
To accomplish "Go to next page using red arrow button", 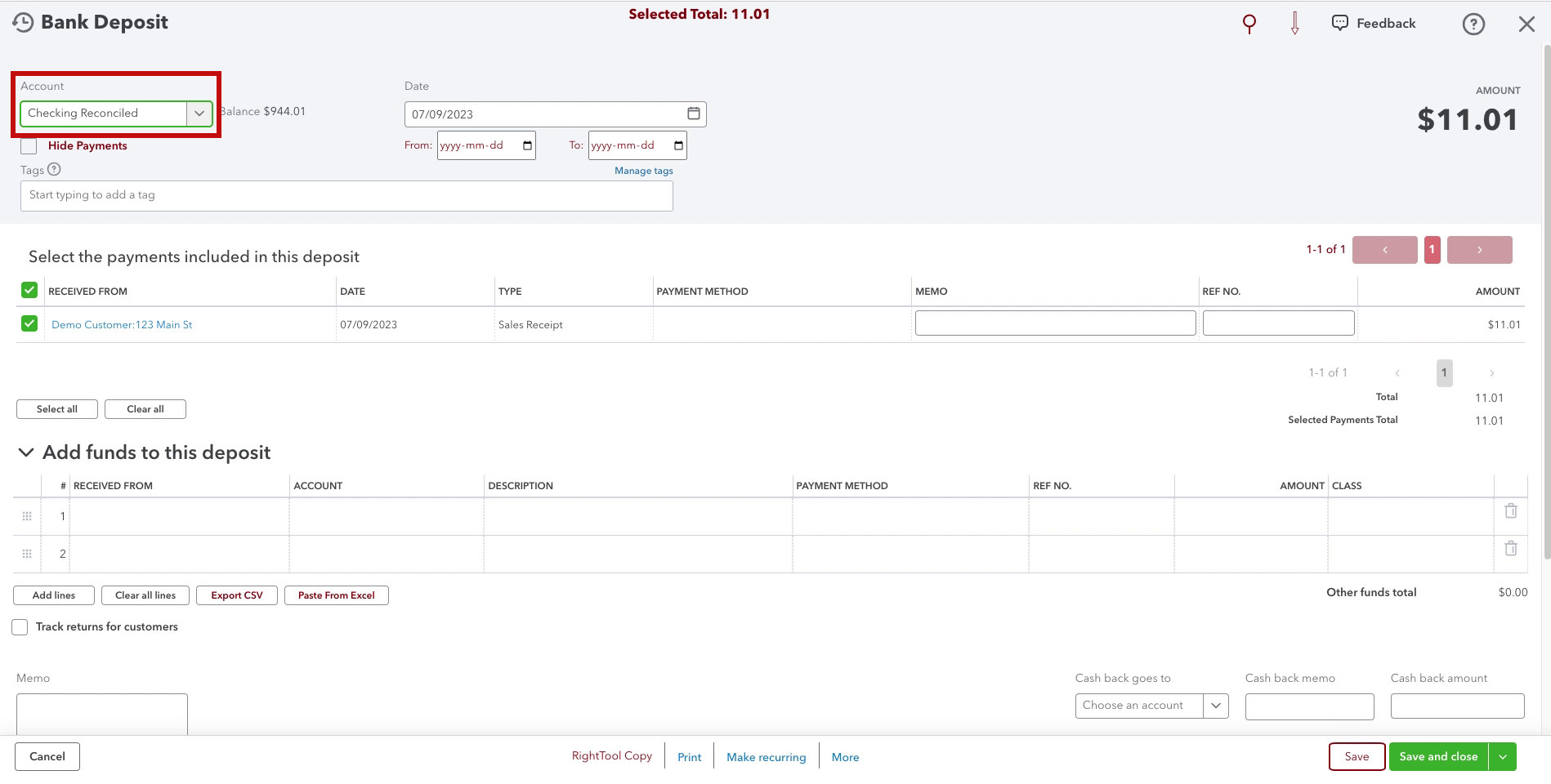I will coord(1480,250).
